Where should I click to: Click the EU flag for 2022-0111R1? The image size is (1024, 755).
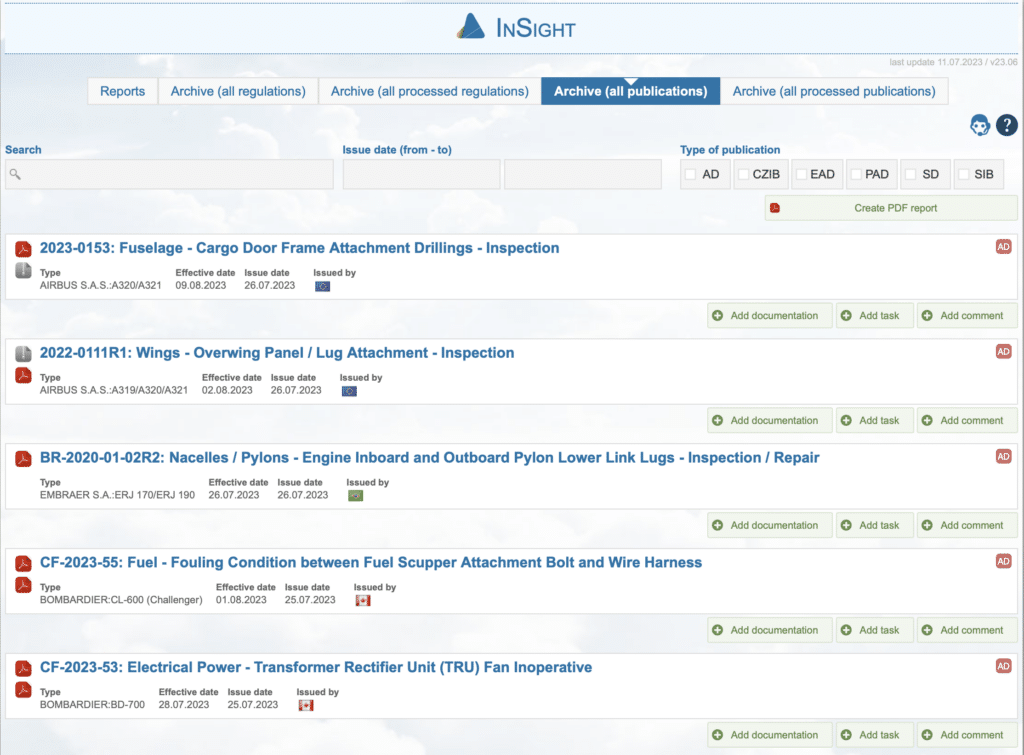click(349, 391)
